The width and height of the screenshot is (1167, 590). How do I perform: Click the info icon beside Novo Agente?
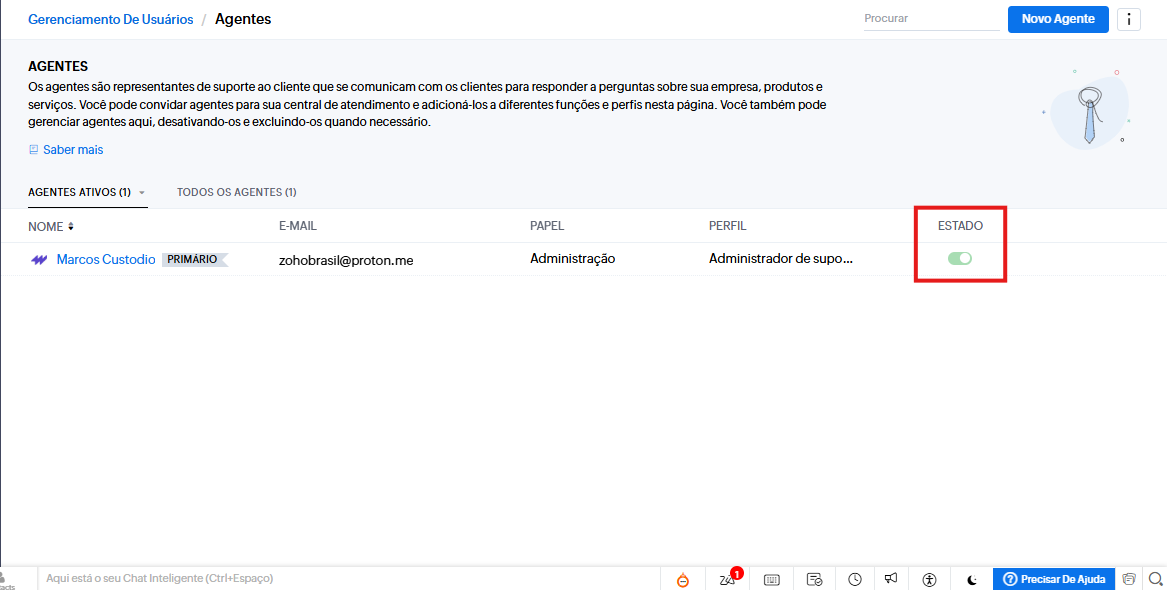tap(1129, 19)
